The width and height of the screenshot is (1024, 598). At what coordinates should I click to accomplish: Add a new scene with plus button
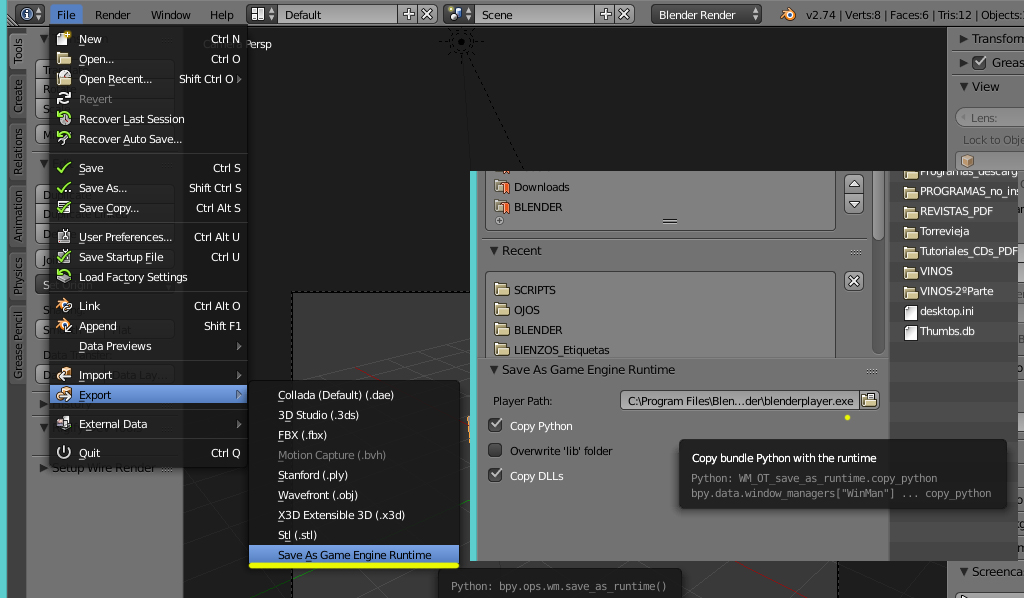click(x=606, y=14)
